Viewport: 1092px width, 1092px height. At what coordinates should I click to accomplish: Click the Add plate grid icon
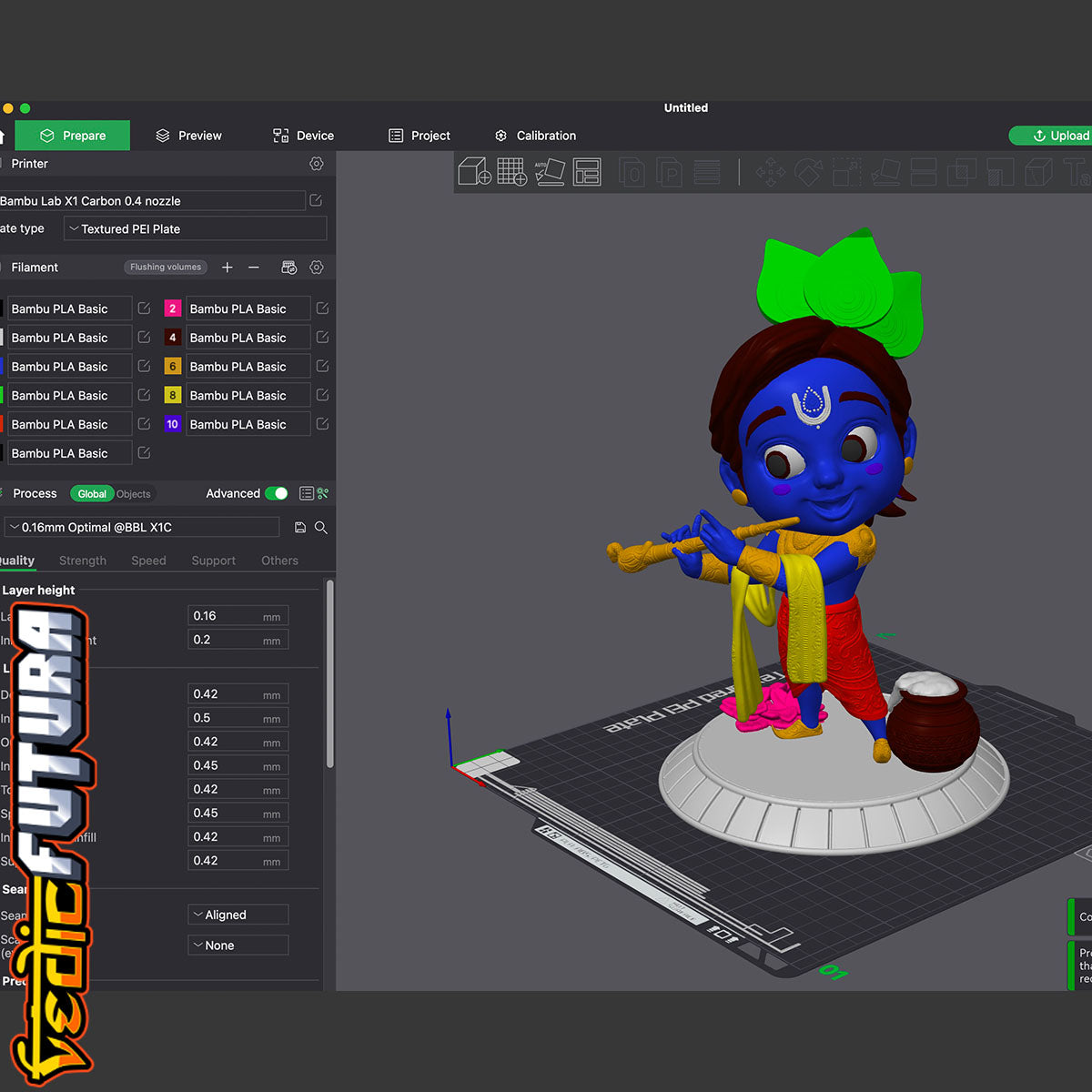click(511, 171)
